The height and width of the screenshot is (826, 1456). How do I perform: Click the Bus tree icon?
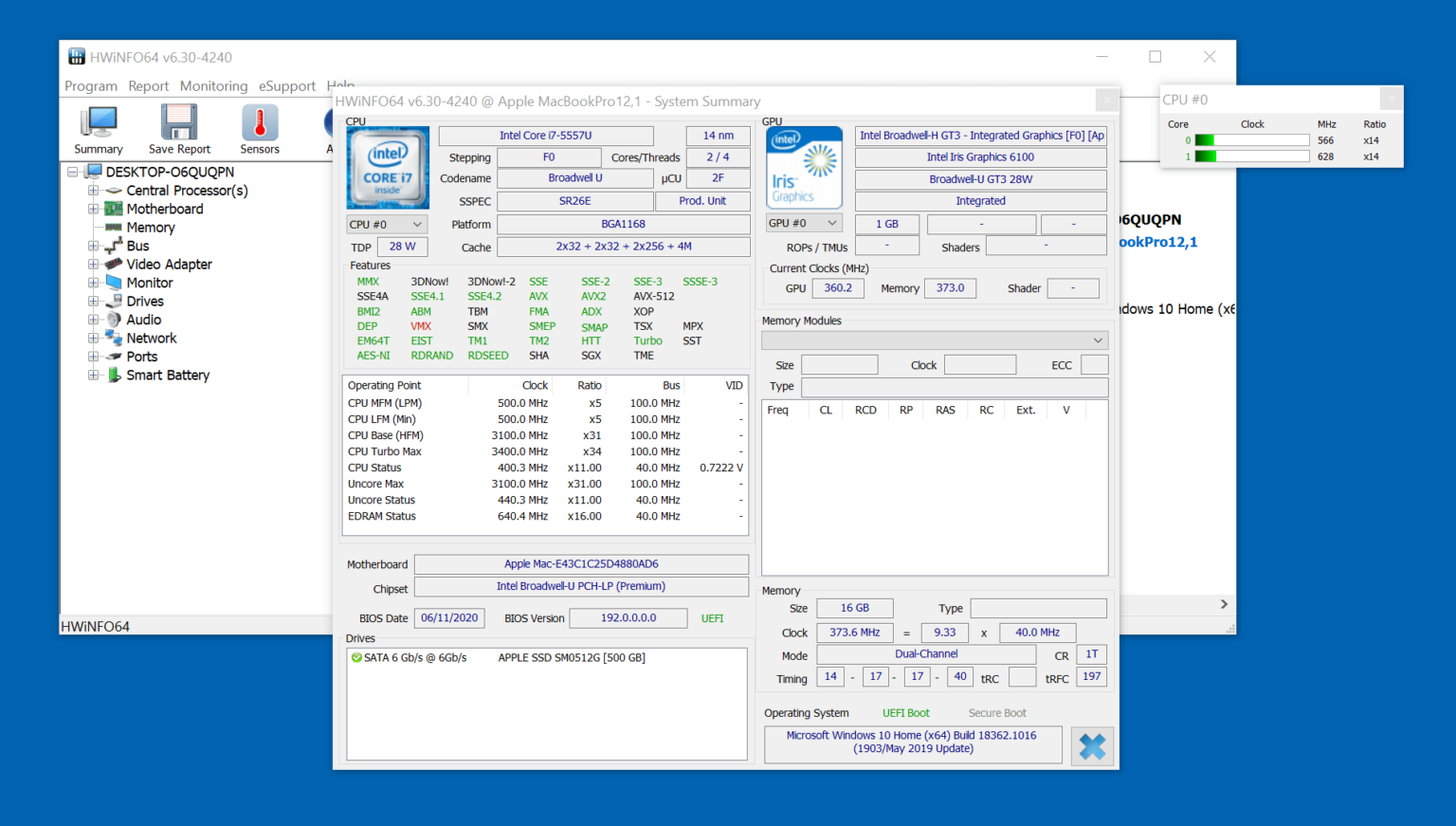114,246
